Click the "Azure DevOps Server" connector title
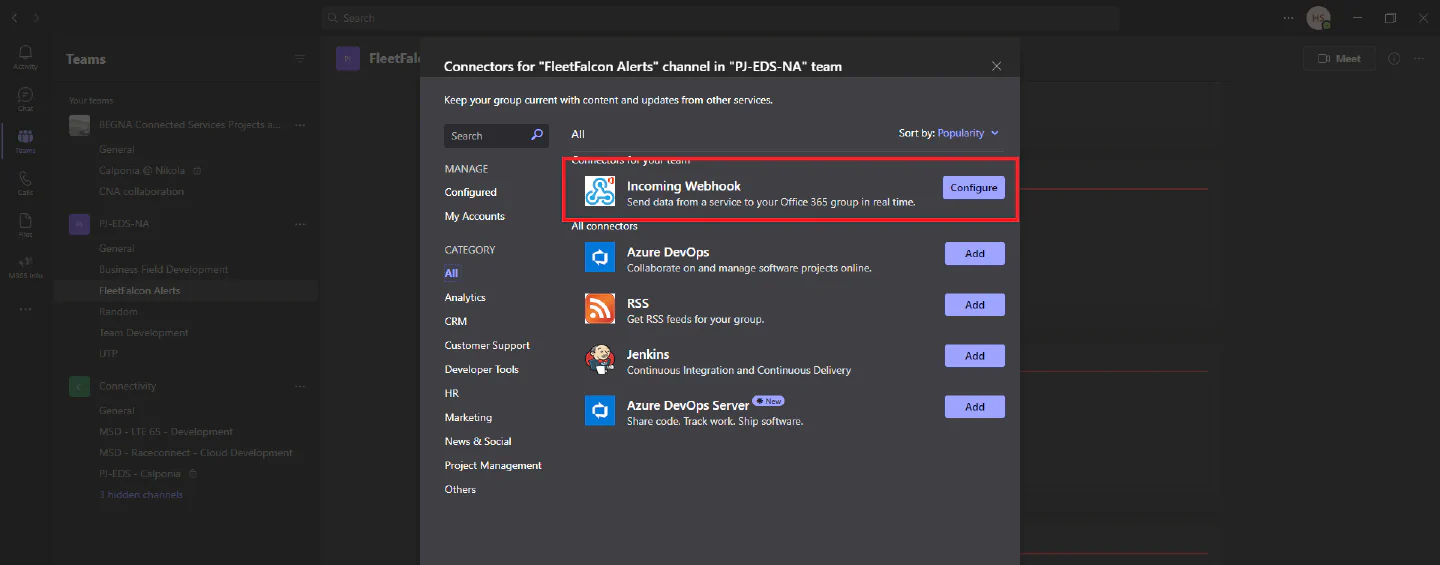 (688, 405)
